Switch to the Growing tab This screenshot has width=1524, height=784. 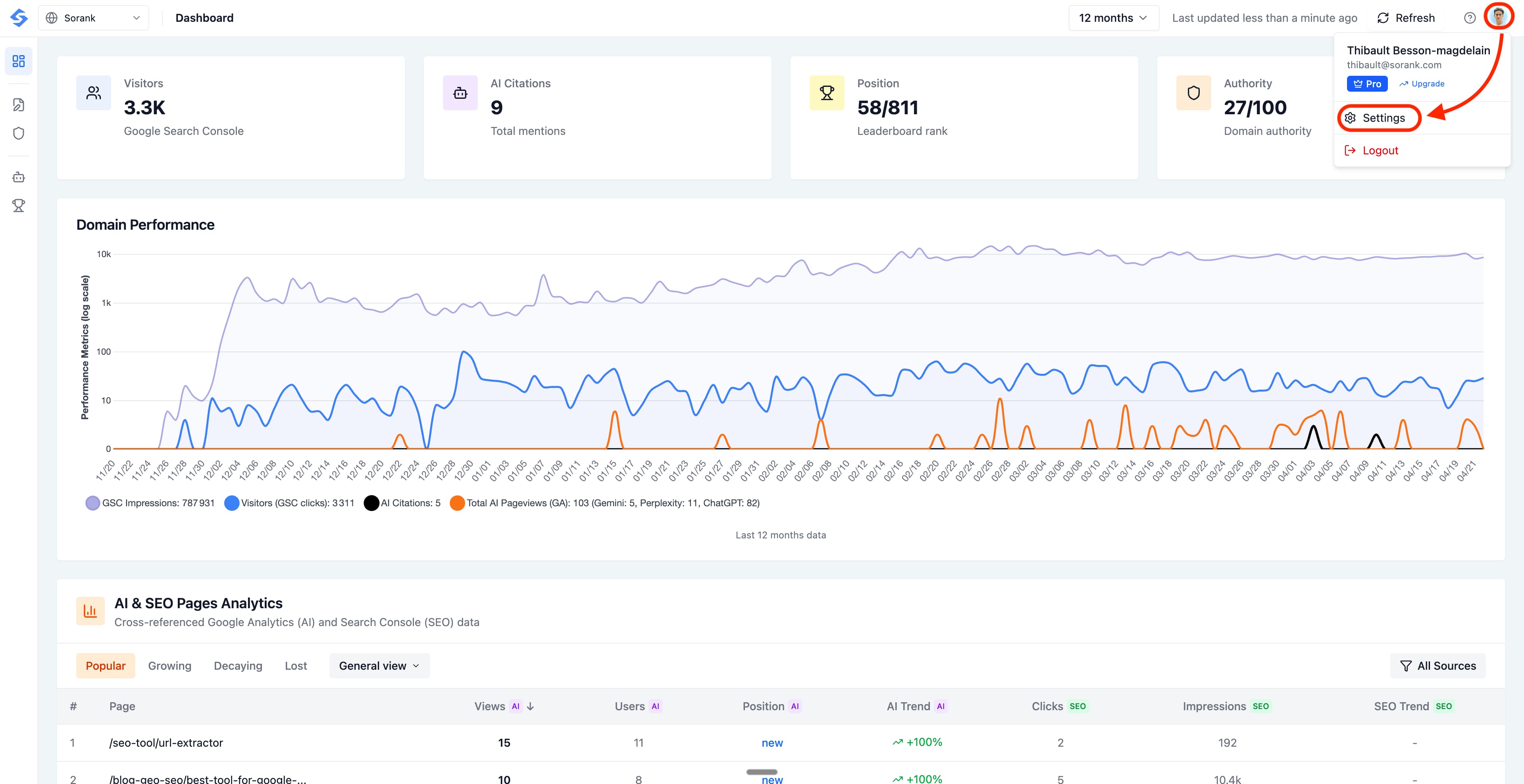(x=170, y=666)
